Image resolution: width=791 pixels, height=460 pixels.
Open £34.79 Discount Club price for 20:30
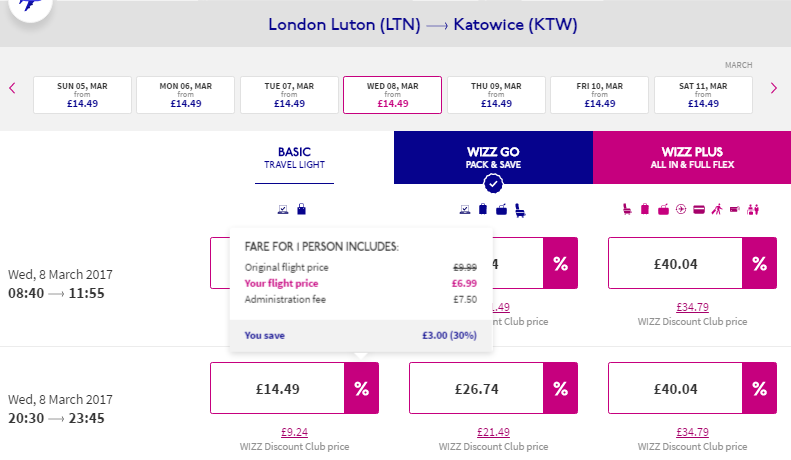(x=692, y=432)
